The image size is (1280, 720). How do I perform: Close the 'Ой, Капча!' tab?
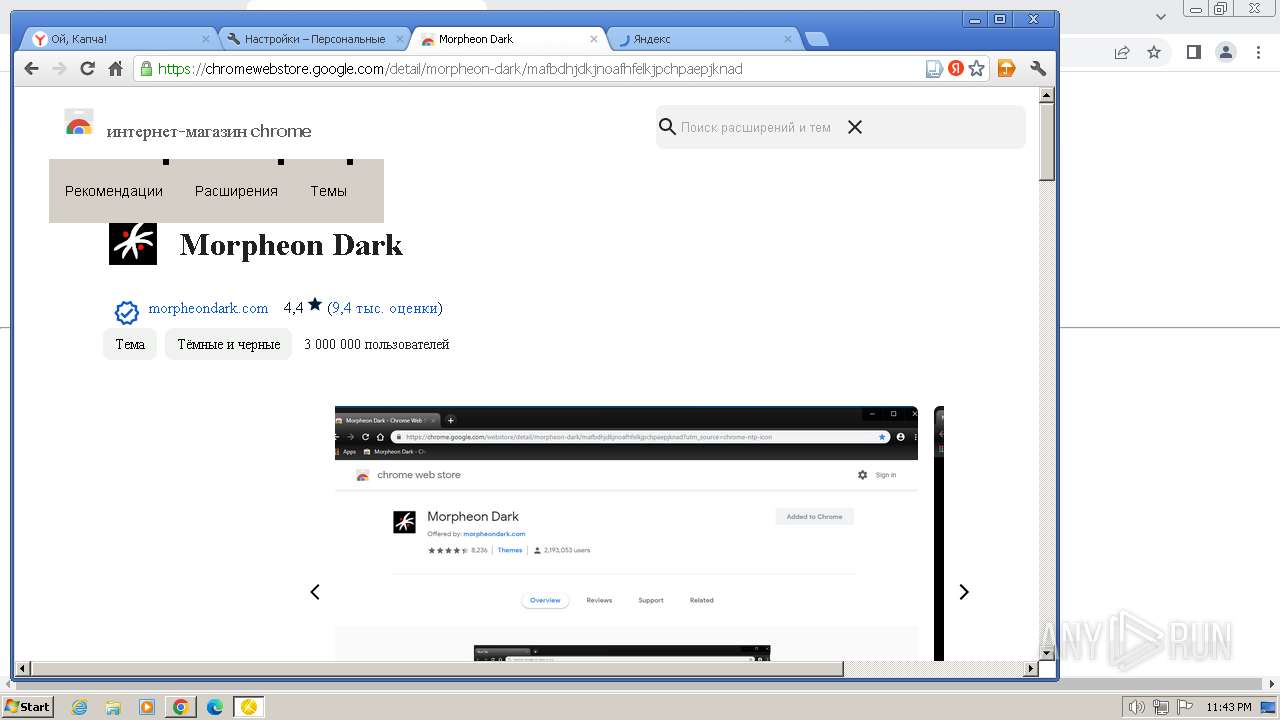pos(206,39)
